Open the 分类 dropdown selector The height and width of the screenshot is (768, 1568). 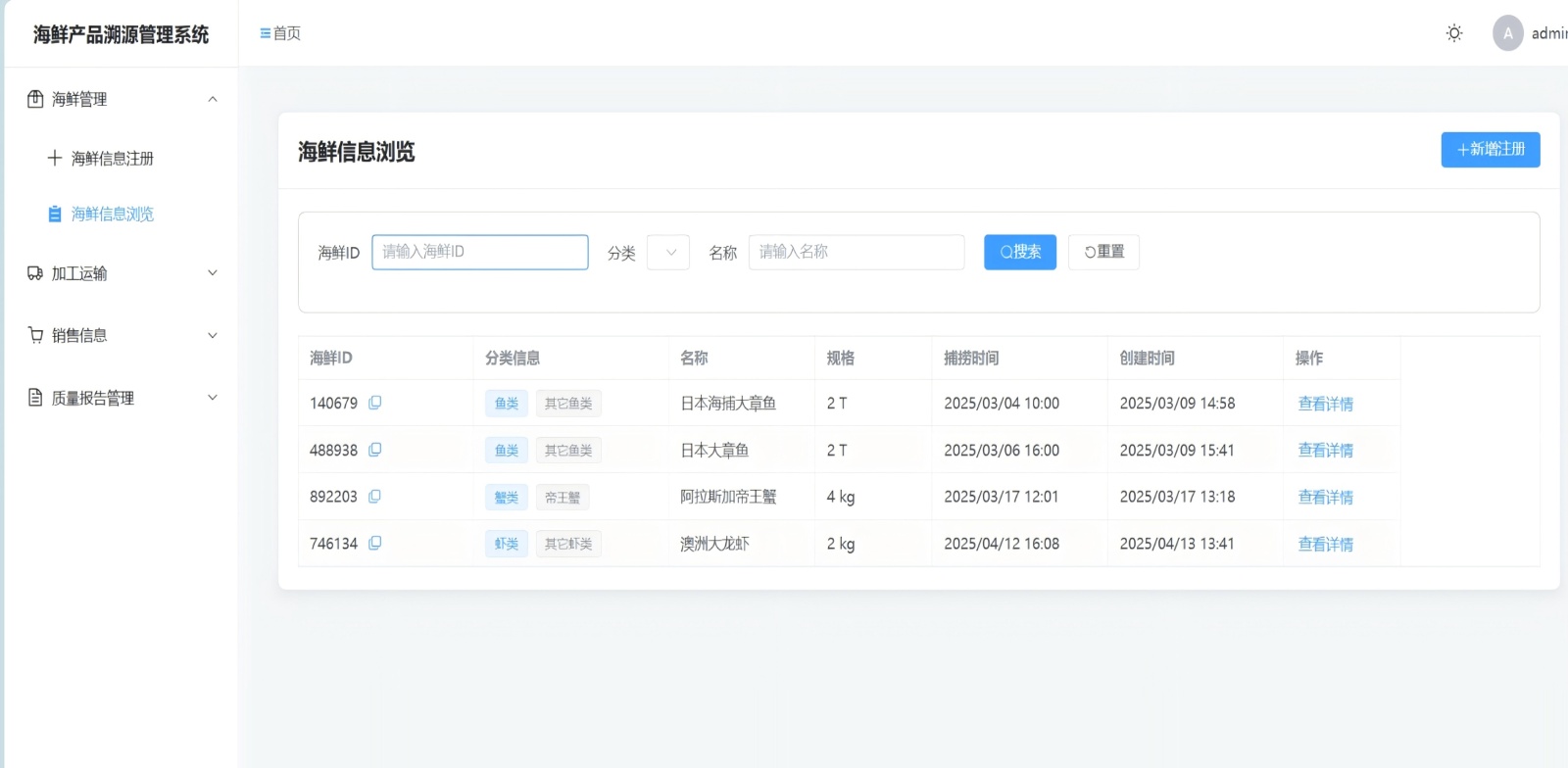tap(668, 252)
